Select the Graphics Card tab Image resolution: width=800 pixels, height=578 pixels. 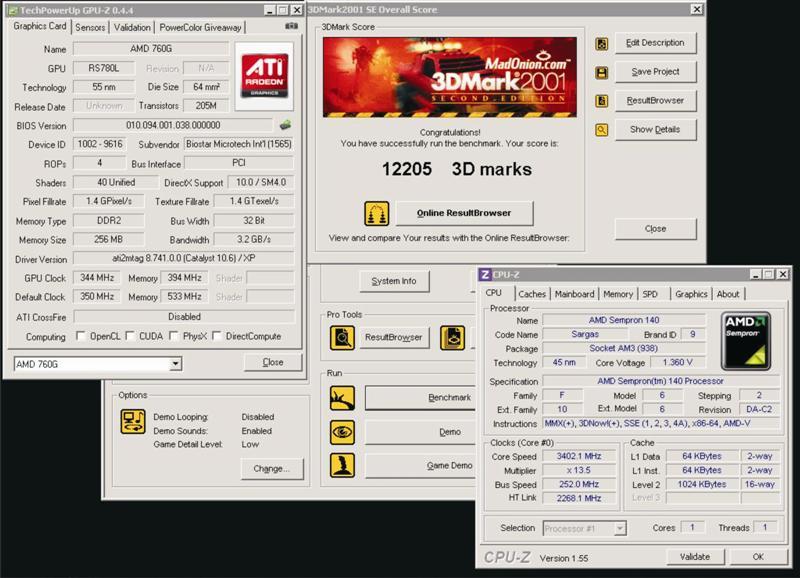40,26
